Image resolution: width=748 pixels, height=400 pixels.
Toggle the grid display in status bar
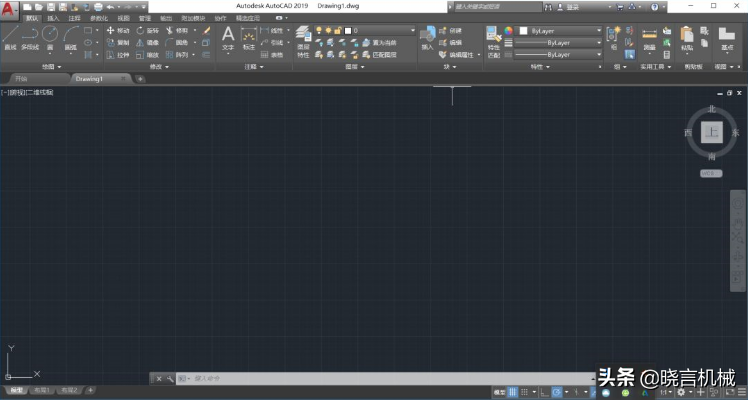click(514, 392)
